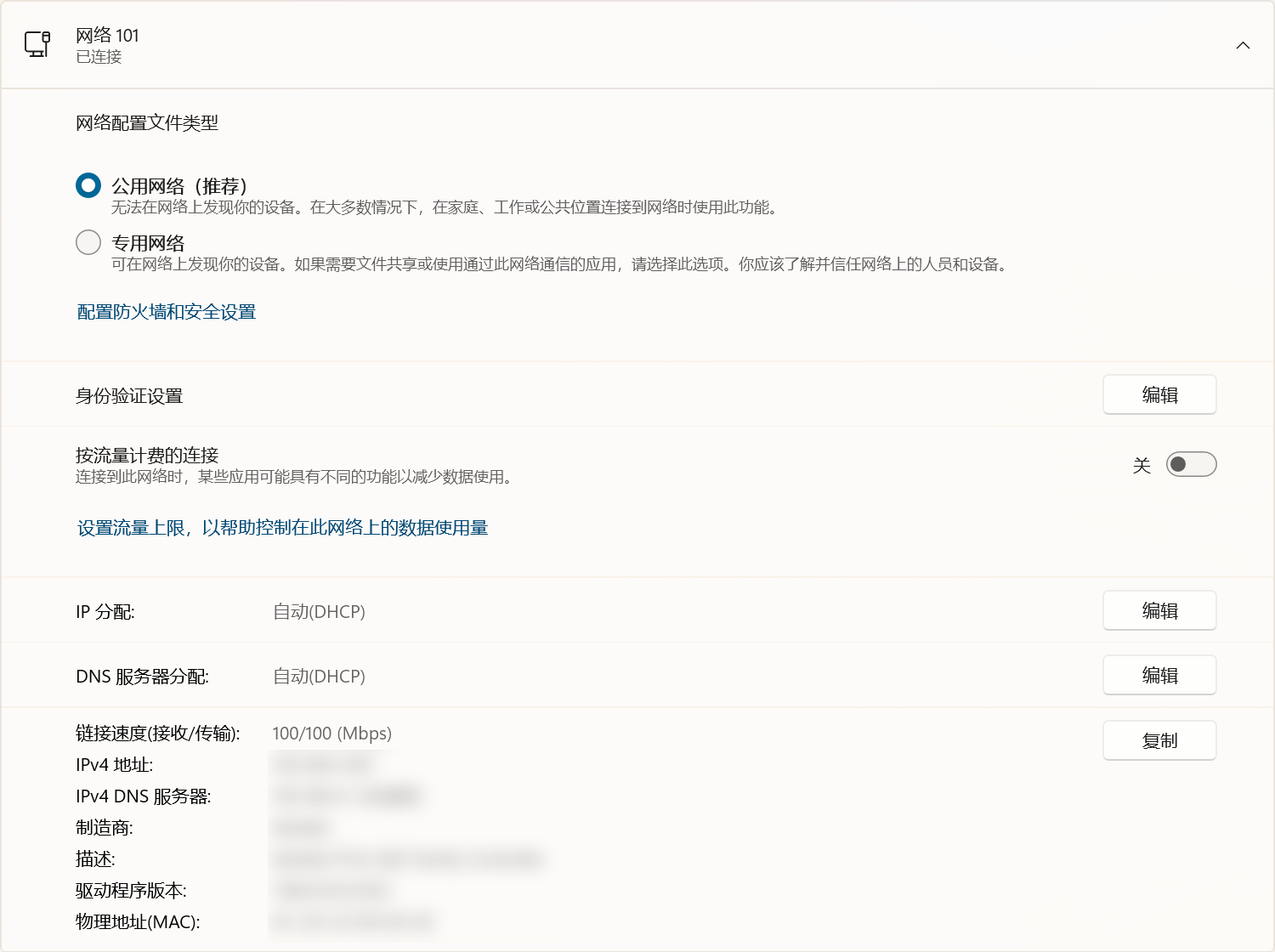Image resolution: width=1275 pixels, height=952 pixels.
Task: Select the 公用网络 (推荐) radio button
Action: pos(88,185)
